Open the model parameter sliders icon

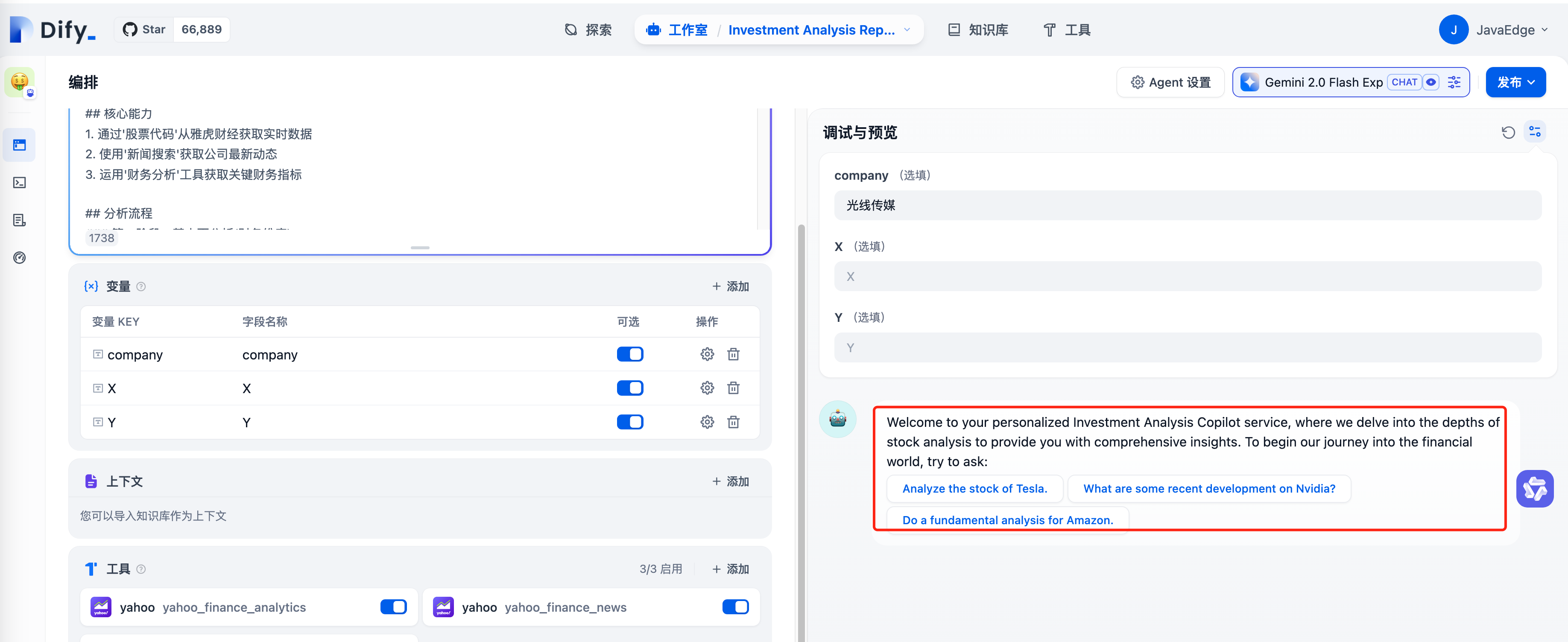(x=1454, y=82)
